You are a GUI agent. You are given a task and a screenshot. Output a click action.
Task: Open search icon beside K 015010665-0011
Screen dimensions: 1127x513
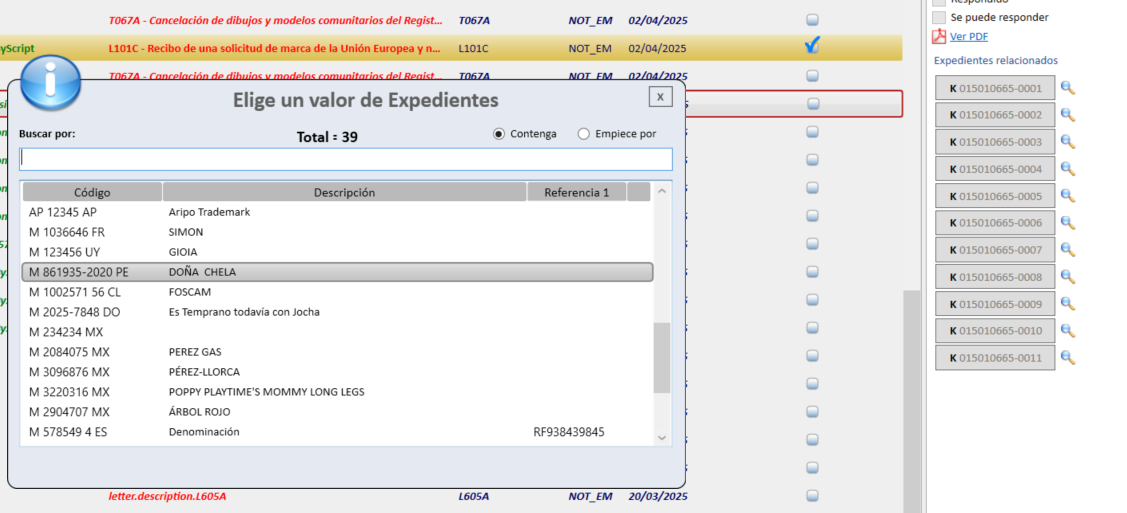tap(1067, 357)
